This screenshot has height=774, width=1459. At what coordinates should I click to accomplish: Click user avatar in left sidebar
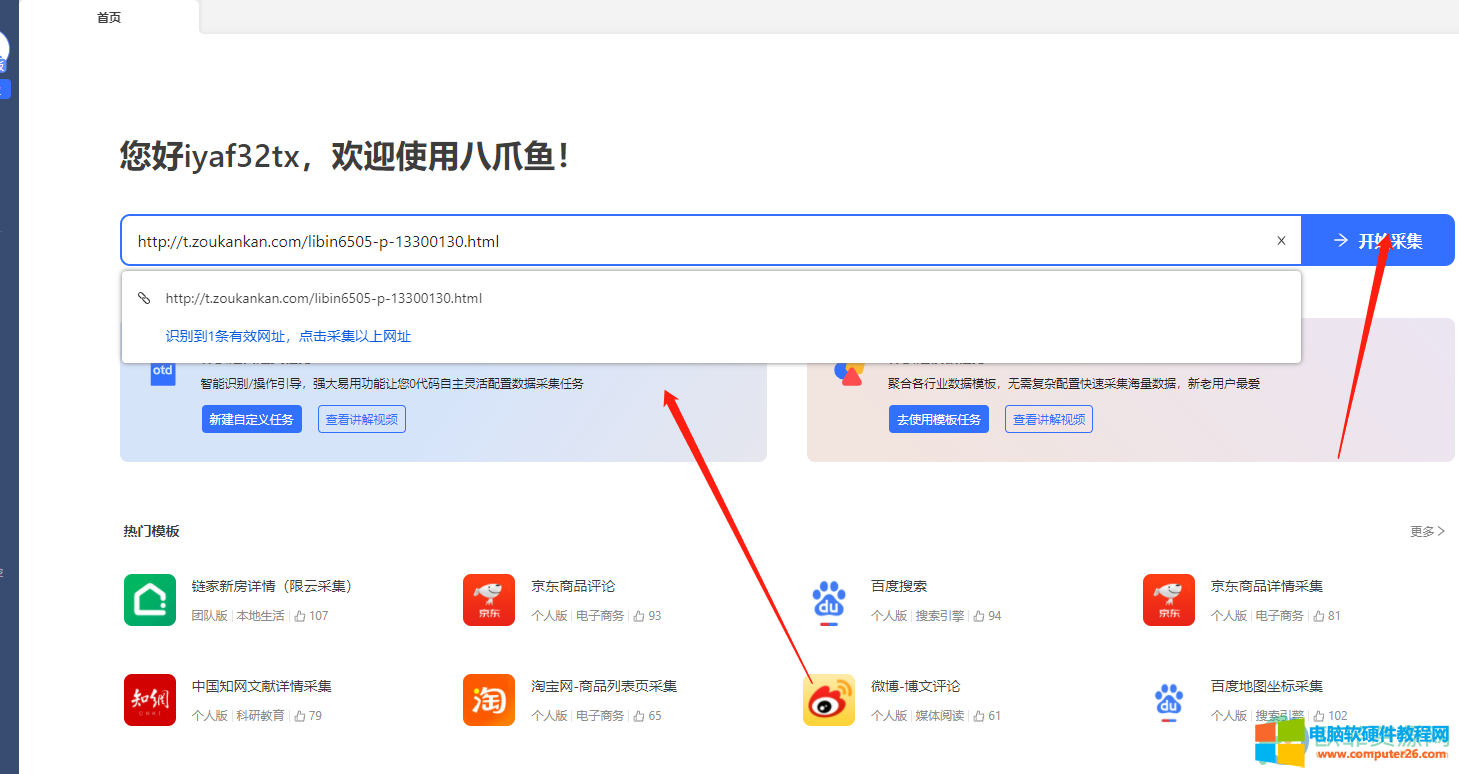3,48
